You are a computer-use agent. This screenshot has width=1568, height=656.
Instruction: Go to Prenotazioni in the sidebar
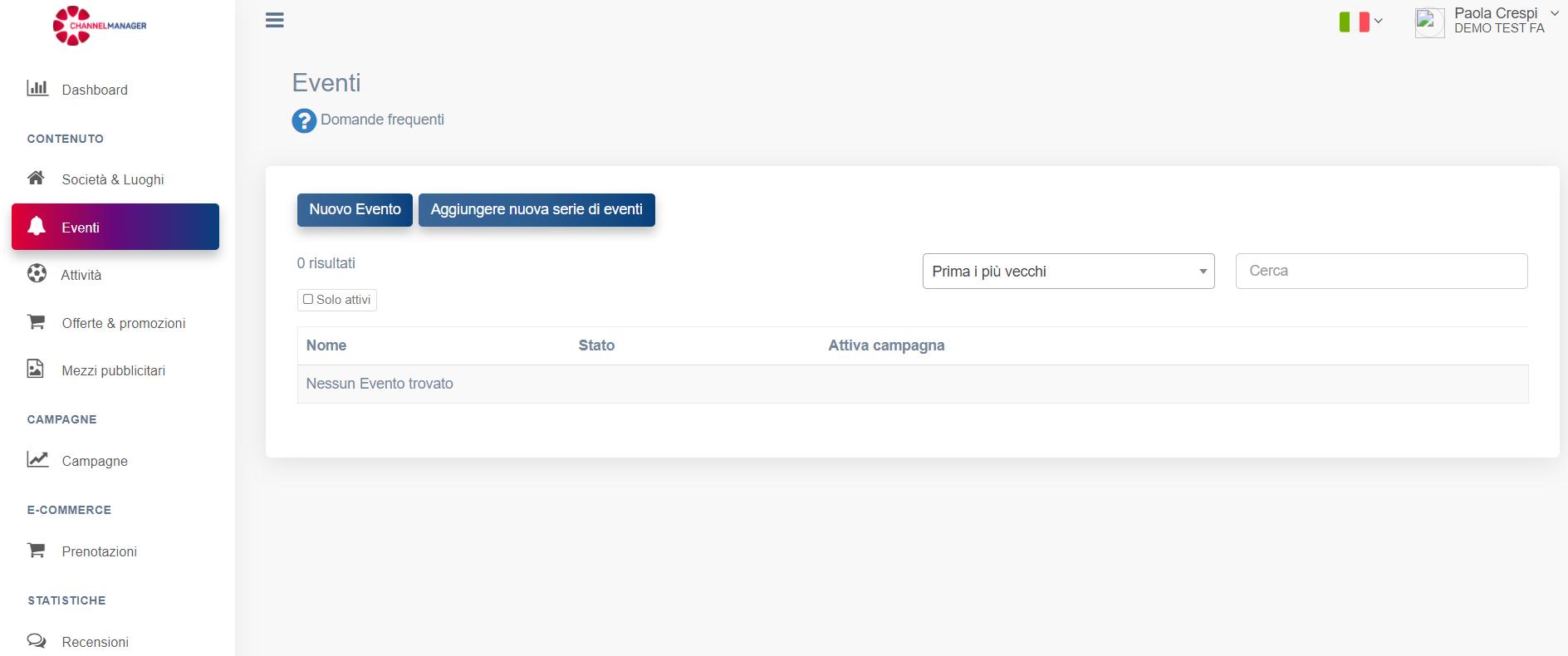click(99, 551)
